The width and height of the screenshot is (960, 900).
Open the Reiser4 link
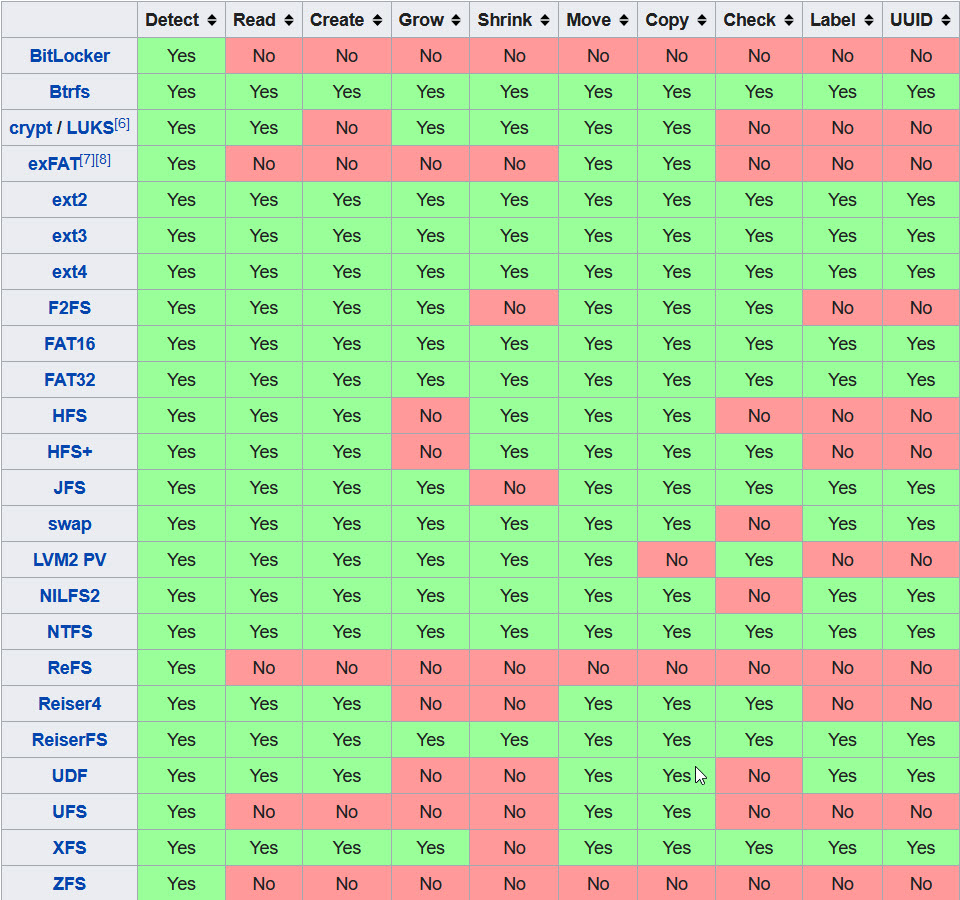70,704
